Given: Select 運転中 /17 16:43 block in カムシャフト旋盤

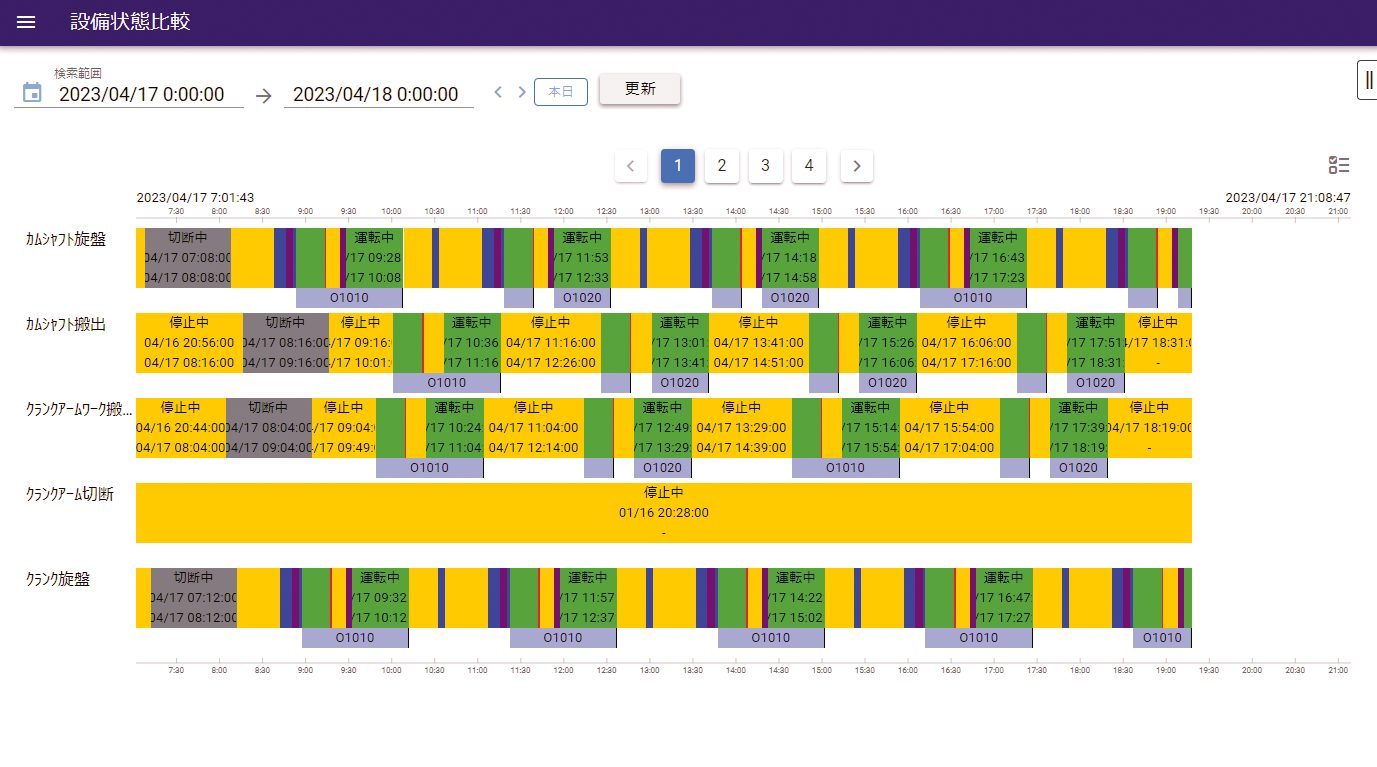Looking at the screenshot, I should point(998,258).
